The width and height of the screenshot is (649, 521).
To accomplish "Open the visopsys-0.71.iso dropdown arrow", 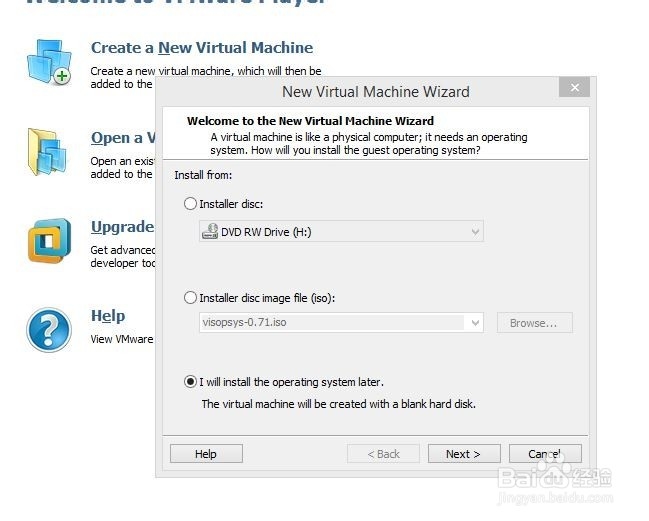I will 475,322.
